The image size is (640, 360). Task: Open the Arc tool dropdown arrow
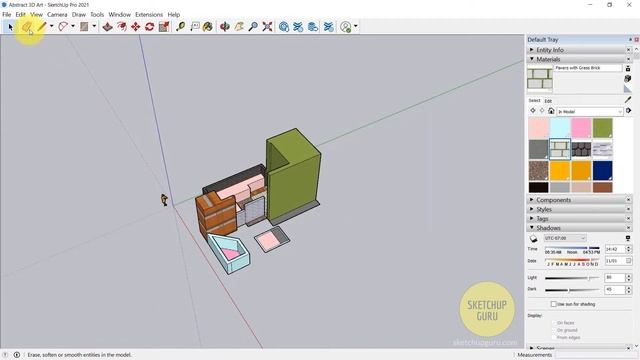73,27
